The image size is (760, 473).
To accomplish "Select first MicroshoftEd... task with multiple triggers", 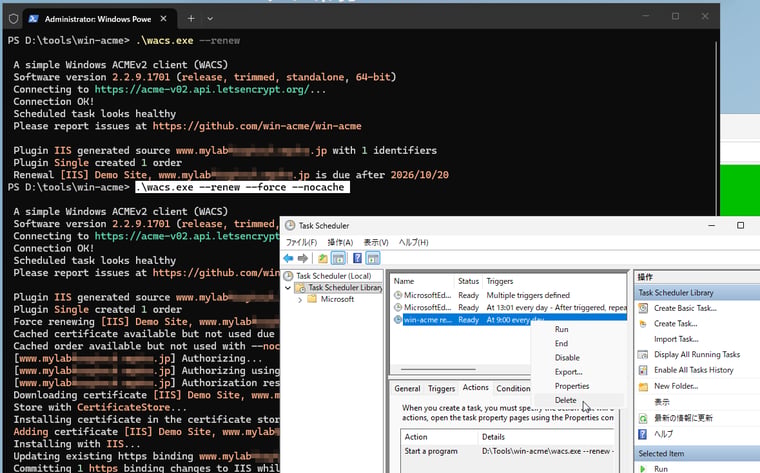I will [x=510, y=295].
